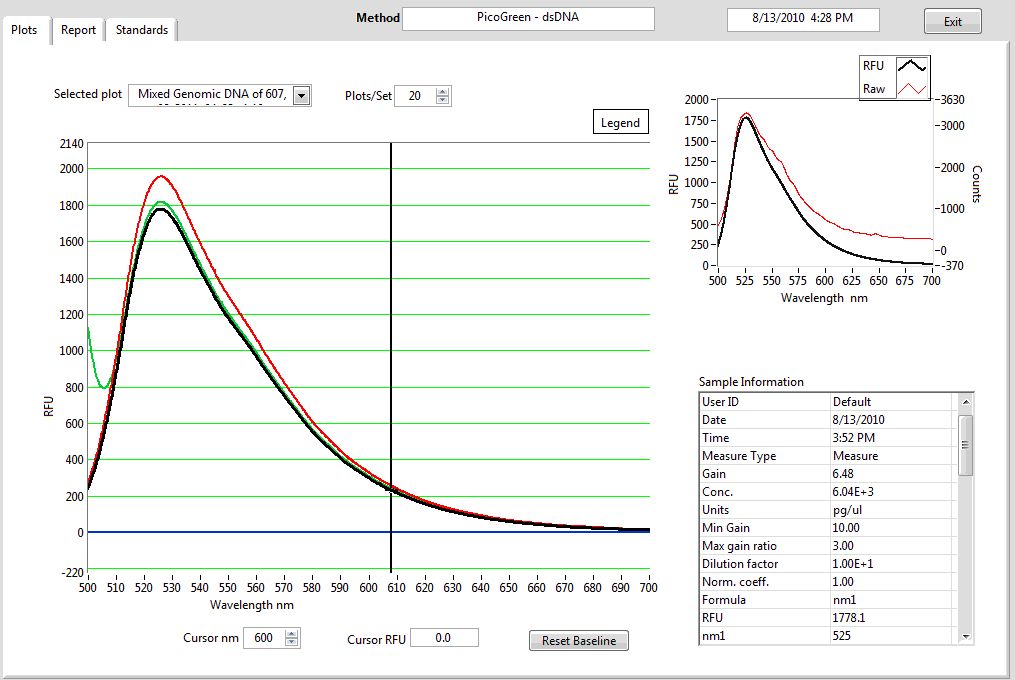Click the Raw red line legend swatch
Screen dimensions: 1015x680
911,89
